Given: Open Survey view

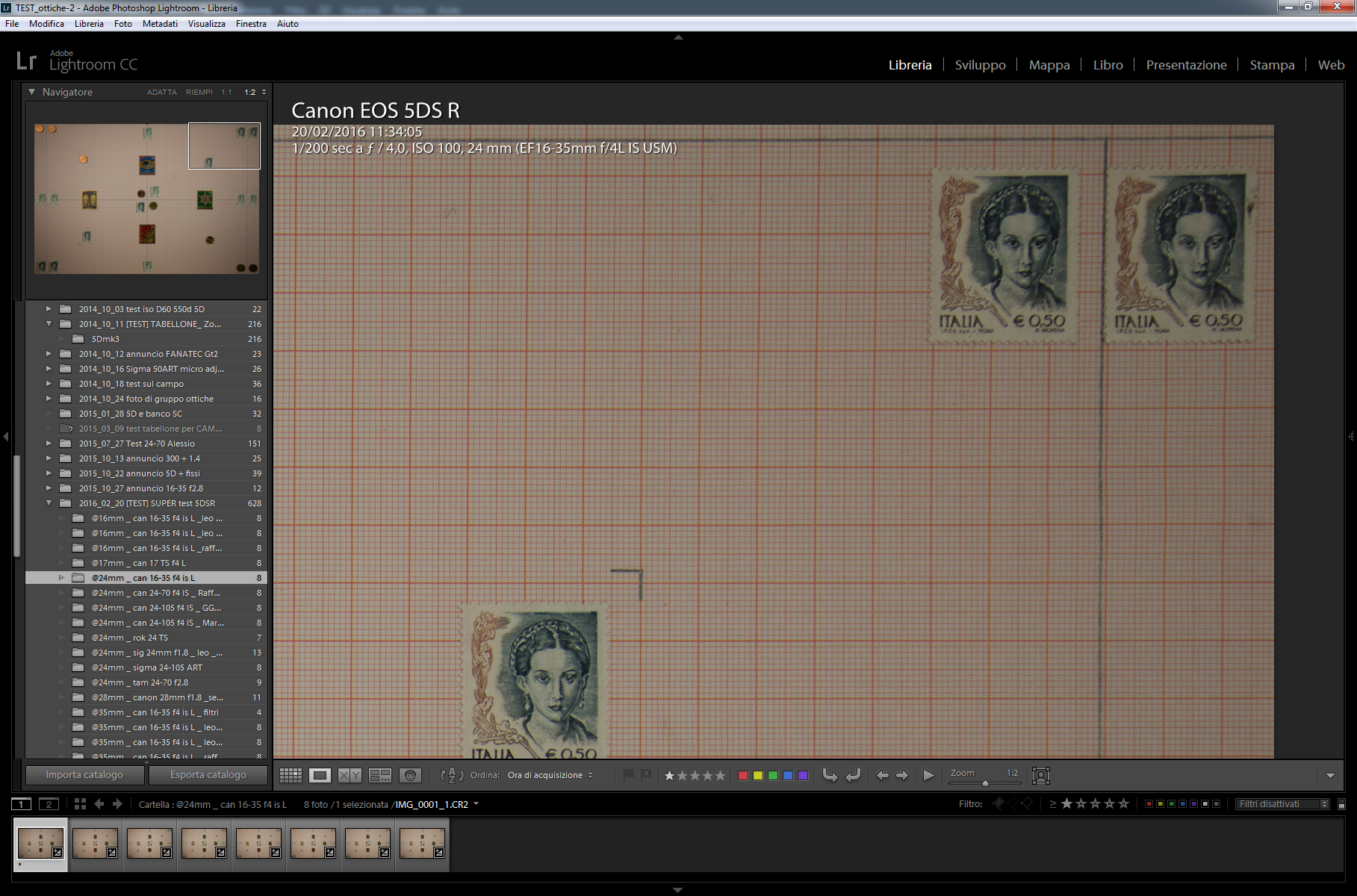Looking at the screenshot, I should pos(380,775).
